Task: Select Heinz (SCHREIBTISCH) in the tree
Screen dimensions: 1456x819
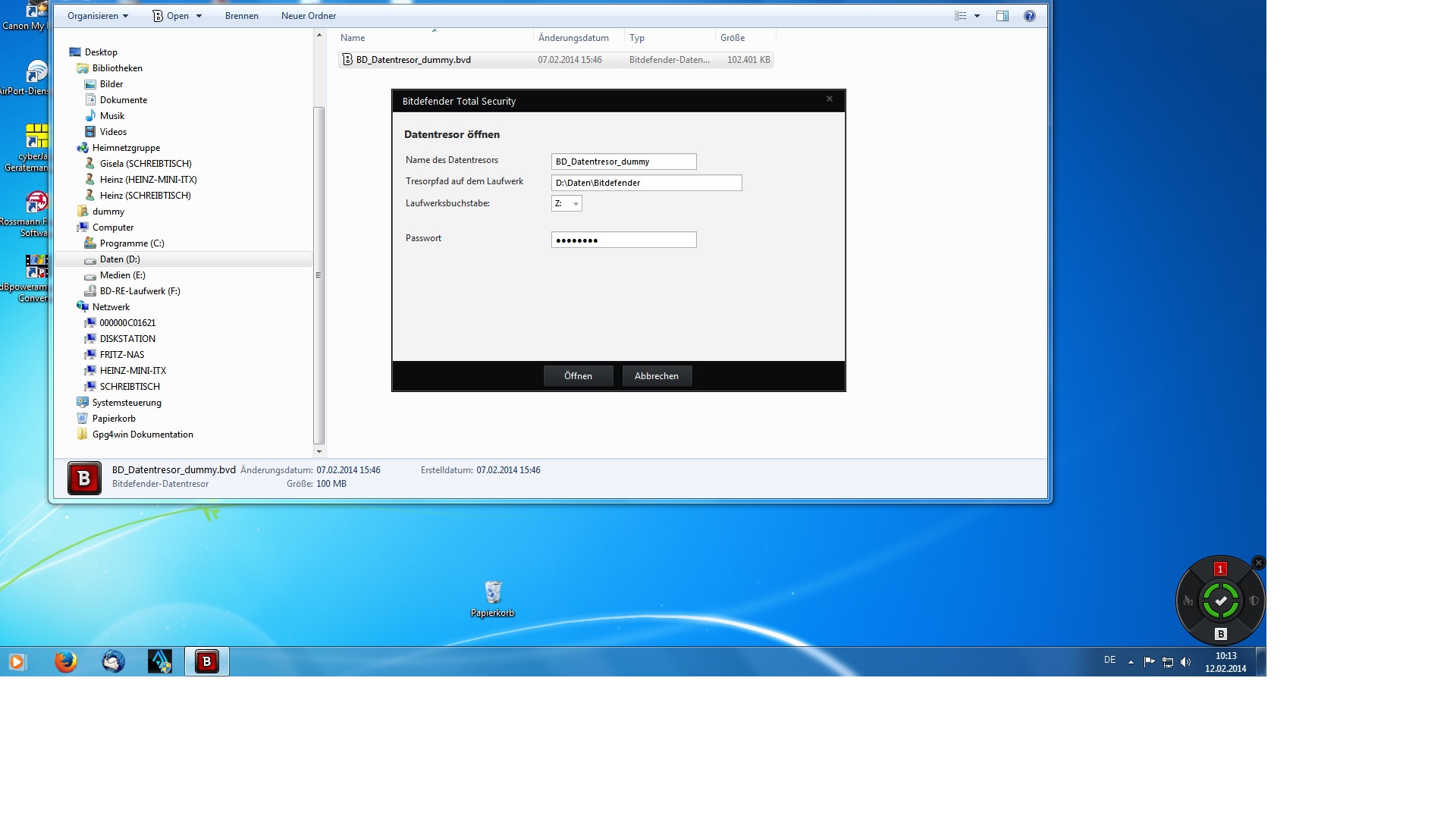Action: (146, 196)
